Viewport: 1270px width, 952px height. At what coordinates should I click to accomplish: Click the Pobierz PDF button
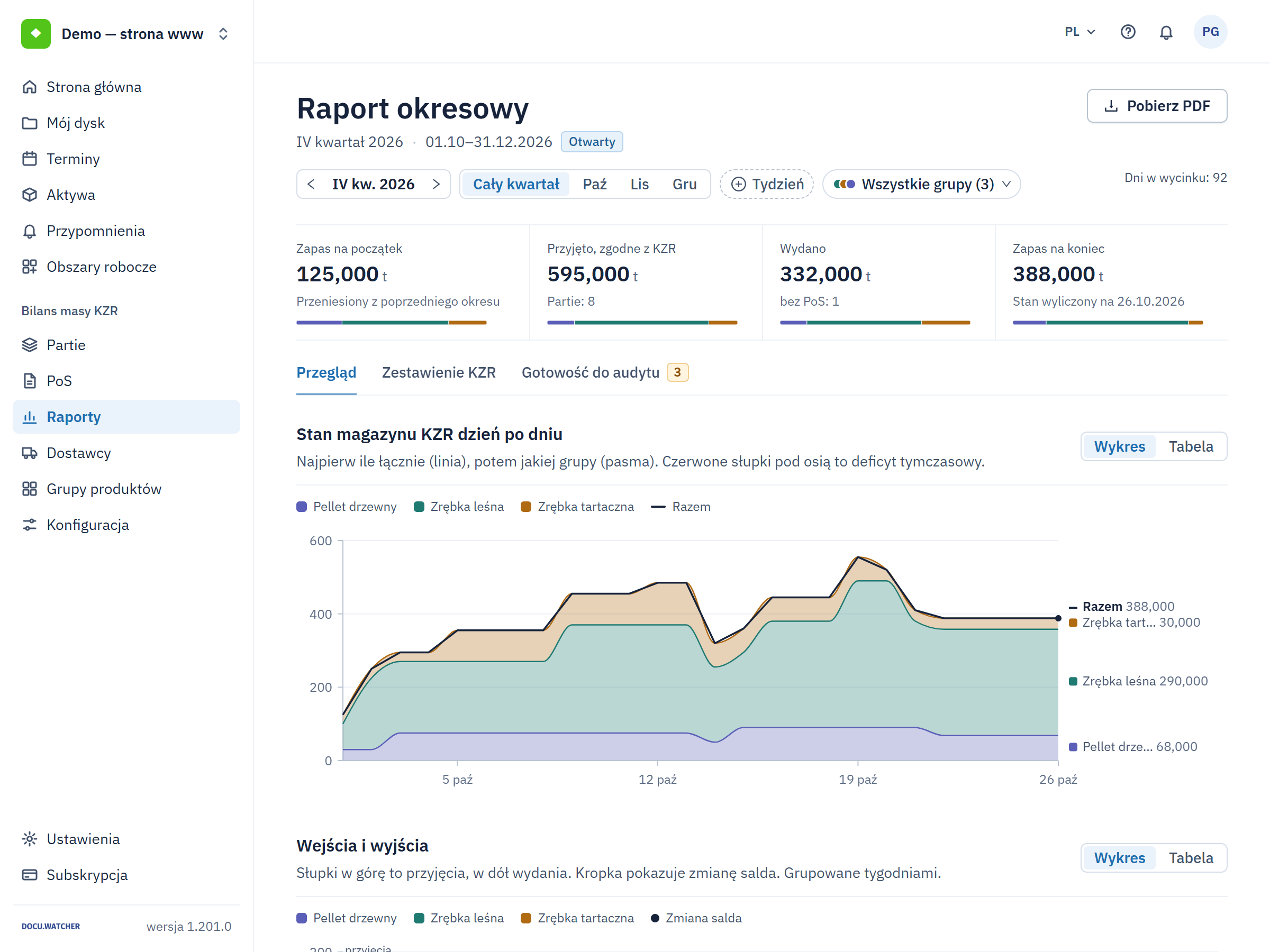pyautogui.click(x=1157, y=106)
